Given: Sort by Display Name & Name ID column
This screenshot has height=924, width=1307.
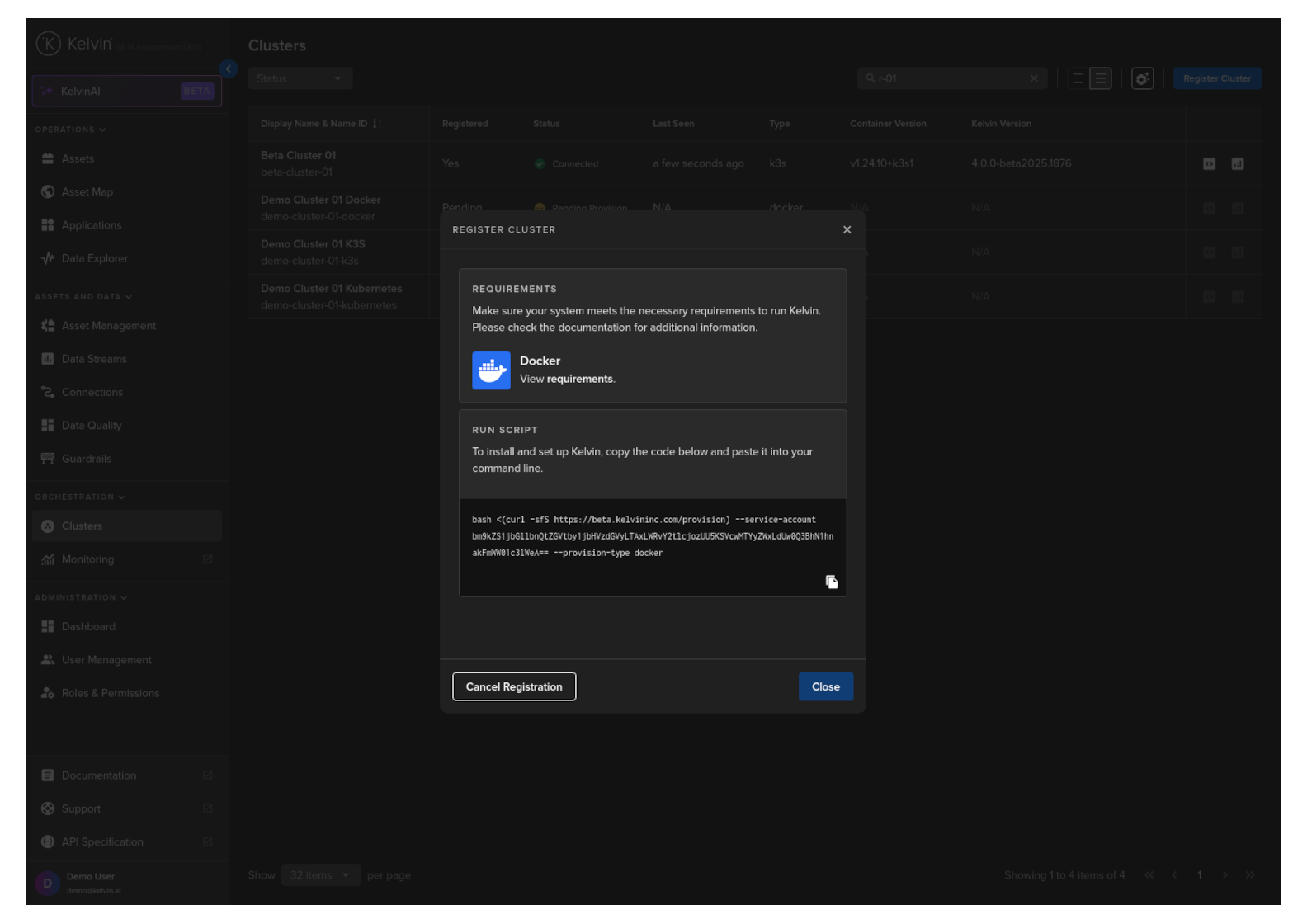Looking at the screenshot, I should tap(320, 124).
